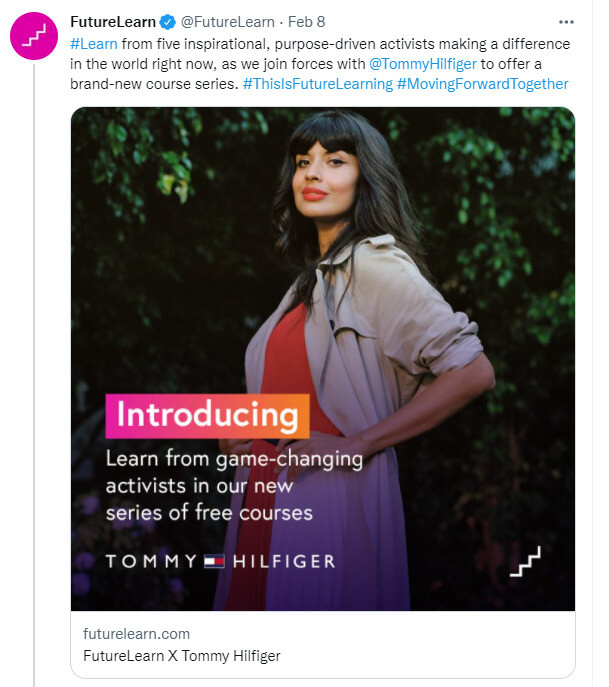The height and width of the screenshot is (687, 609).
Task: Select the #MovingForwardTogether hashtag
Action: pyautogui.click(x=482, y=84)
